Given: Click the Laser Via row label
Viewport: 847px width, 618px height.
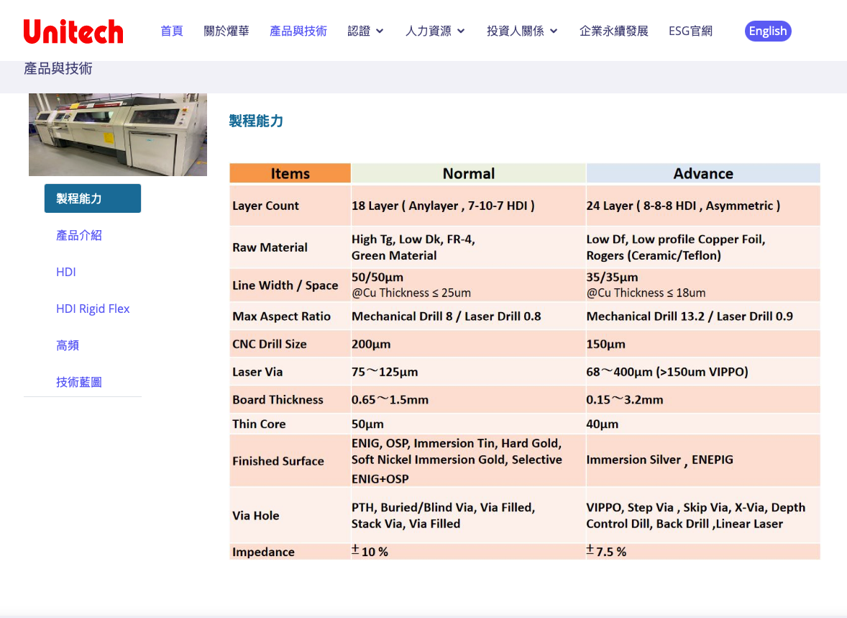Looking at the screenshot, I should coord(257,372).
